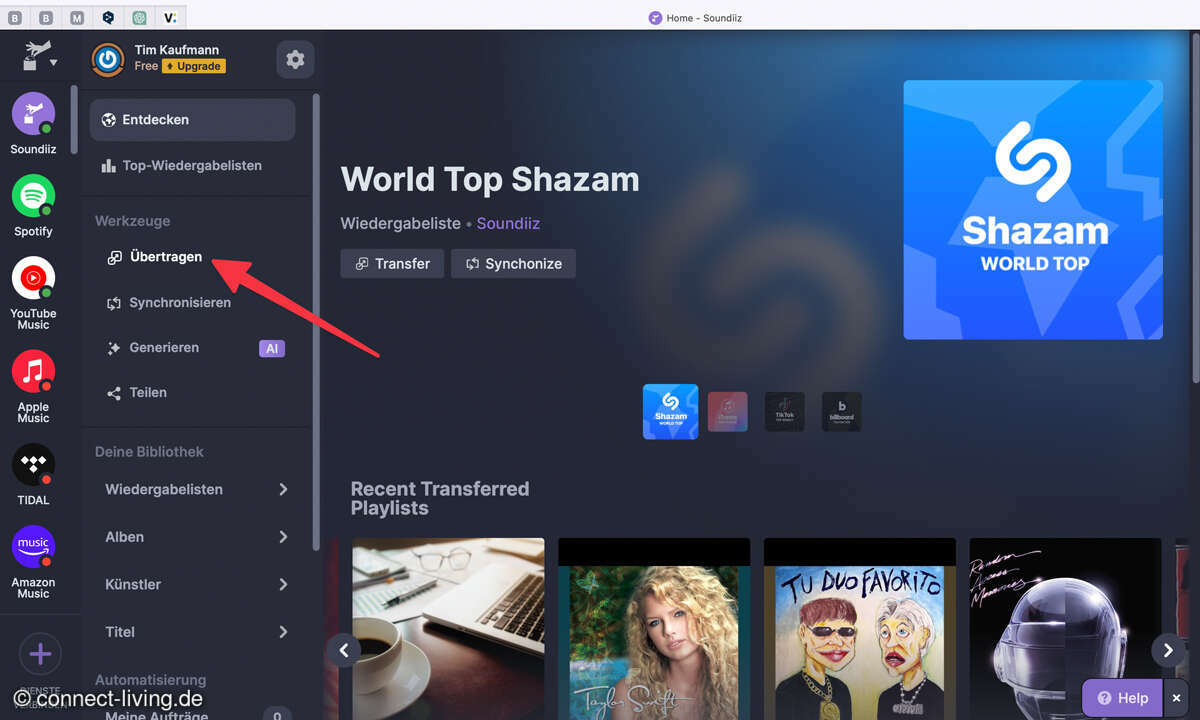
Task: Click the Upgrade badge
Action: [194, 66]
